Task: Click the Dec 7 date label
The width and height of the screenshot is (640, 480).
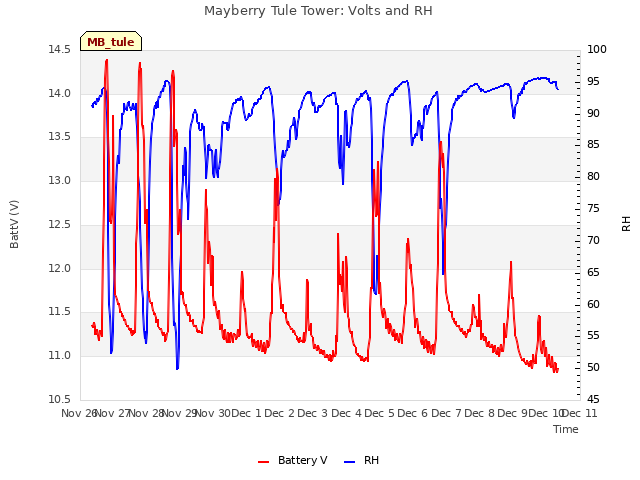Action: (447, 413)
